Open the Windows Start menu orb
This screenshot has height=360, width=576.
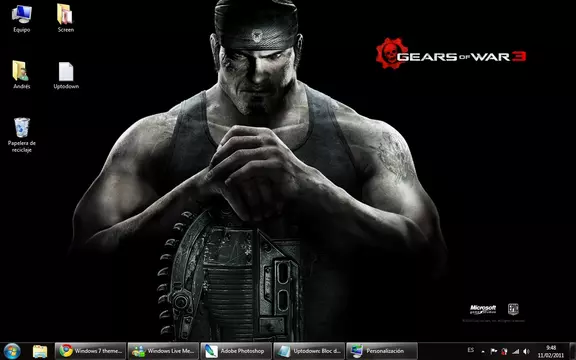tap(12, 351)
